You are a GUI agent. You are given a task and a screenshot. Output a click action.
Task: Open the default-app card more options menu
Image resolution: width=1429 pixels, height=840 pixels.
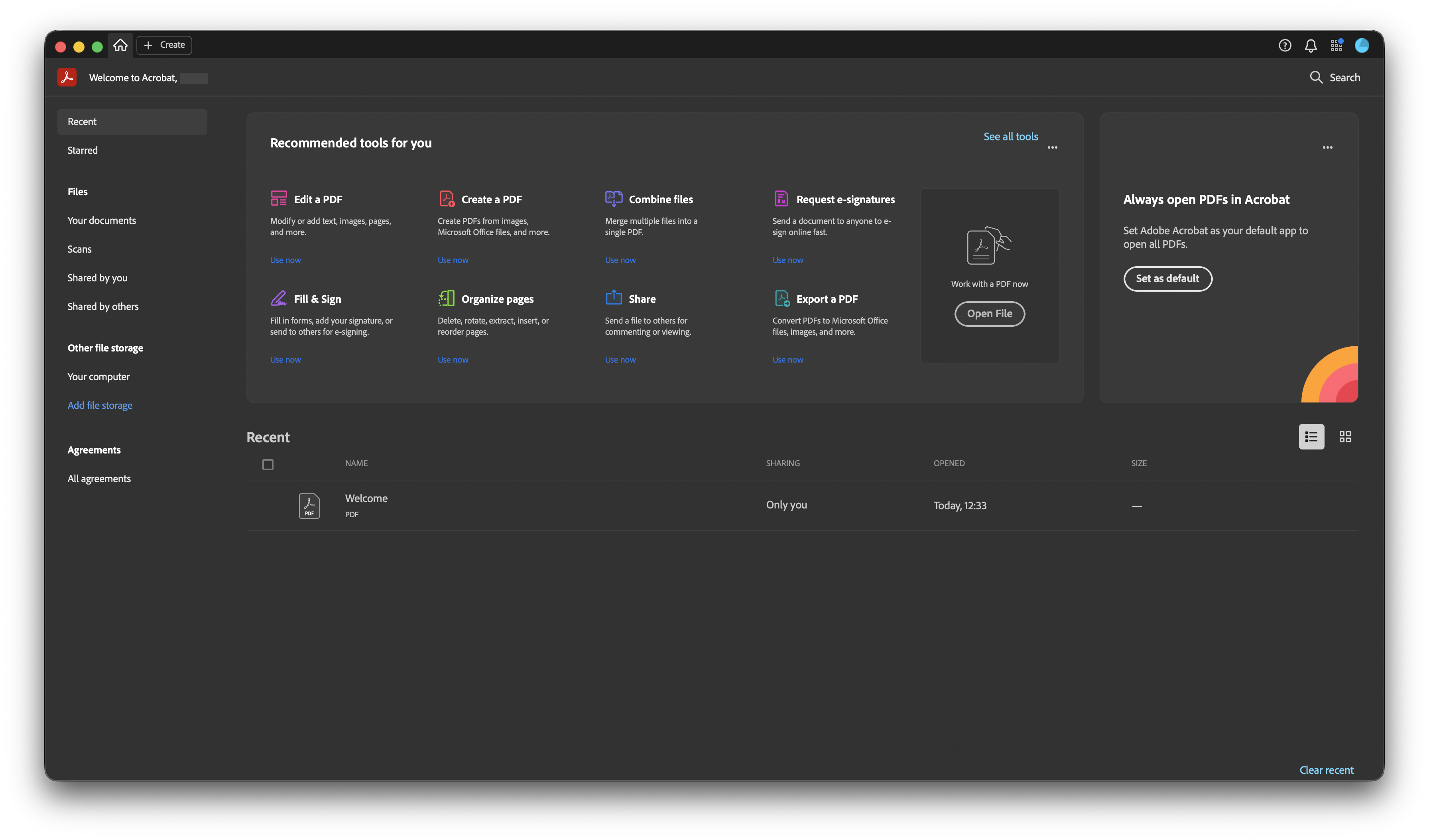click(1327, 147)
